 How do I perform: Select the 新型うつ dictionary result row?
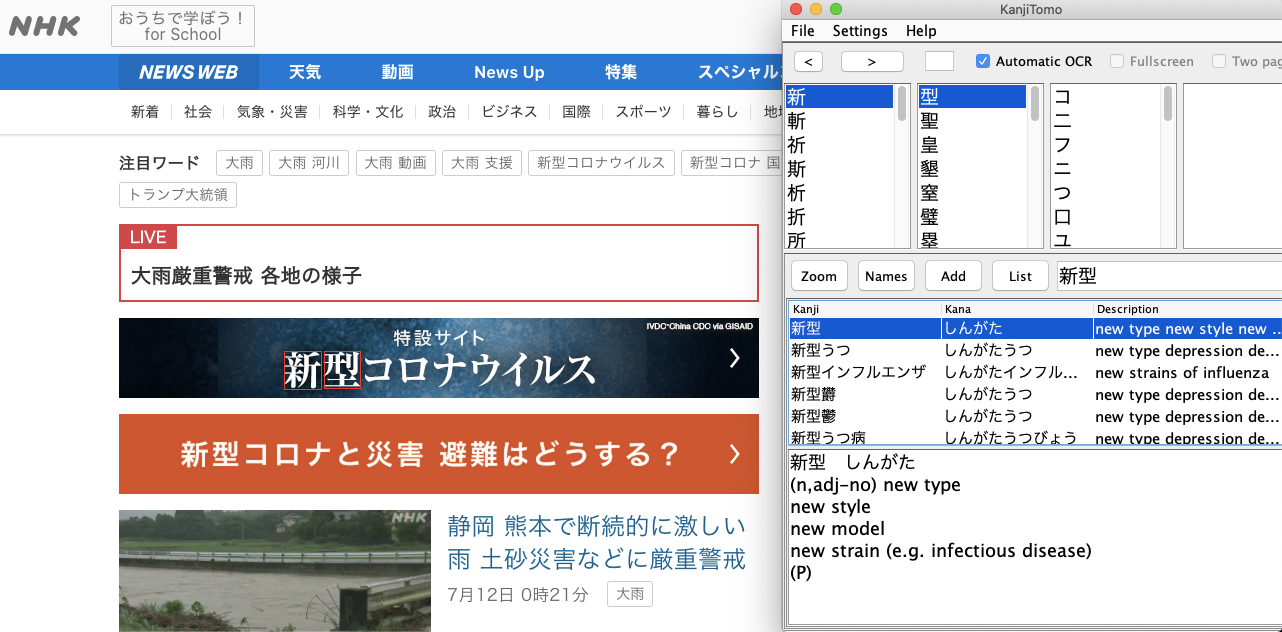[x=1035, y=351]
